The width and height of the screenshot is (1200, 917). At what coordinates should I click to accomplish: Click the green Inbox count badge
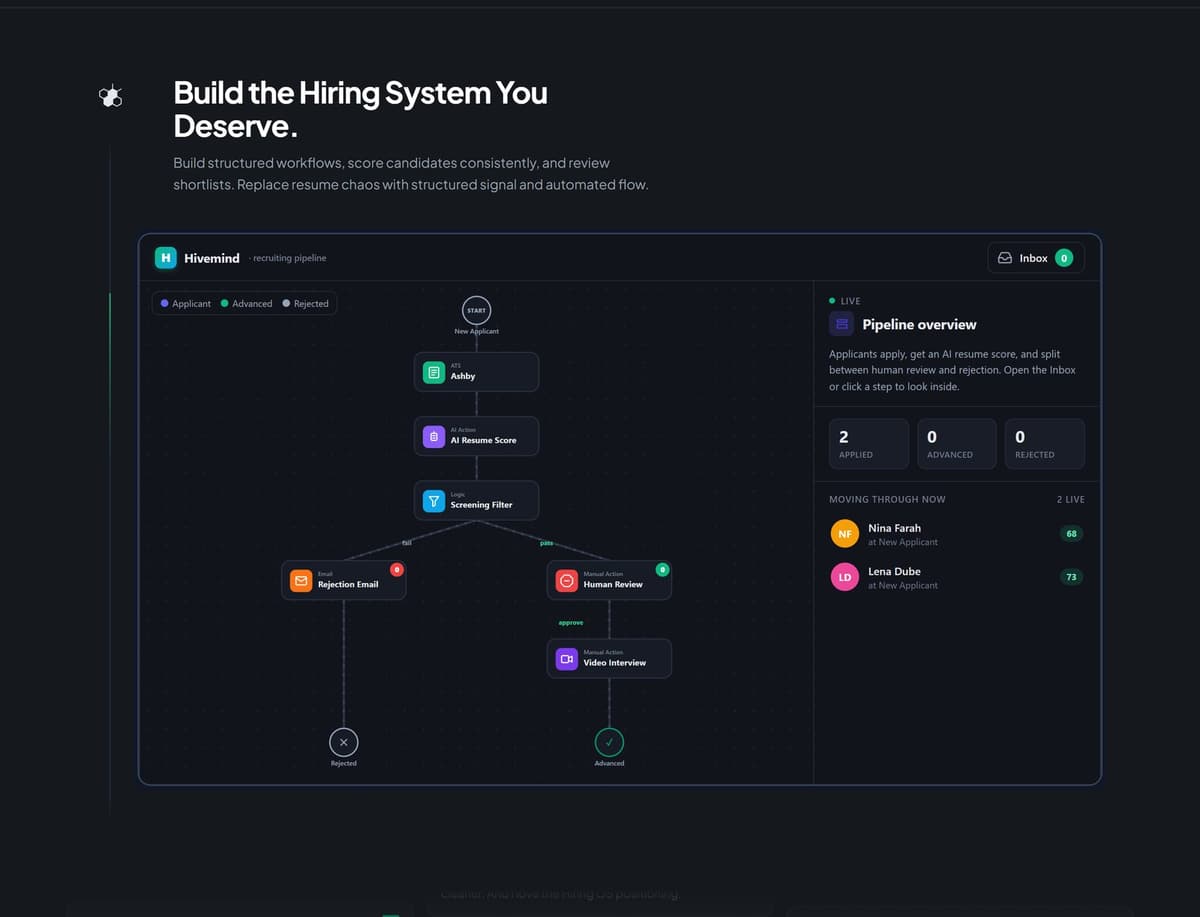(x=1064, y=258)
